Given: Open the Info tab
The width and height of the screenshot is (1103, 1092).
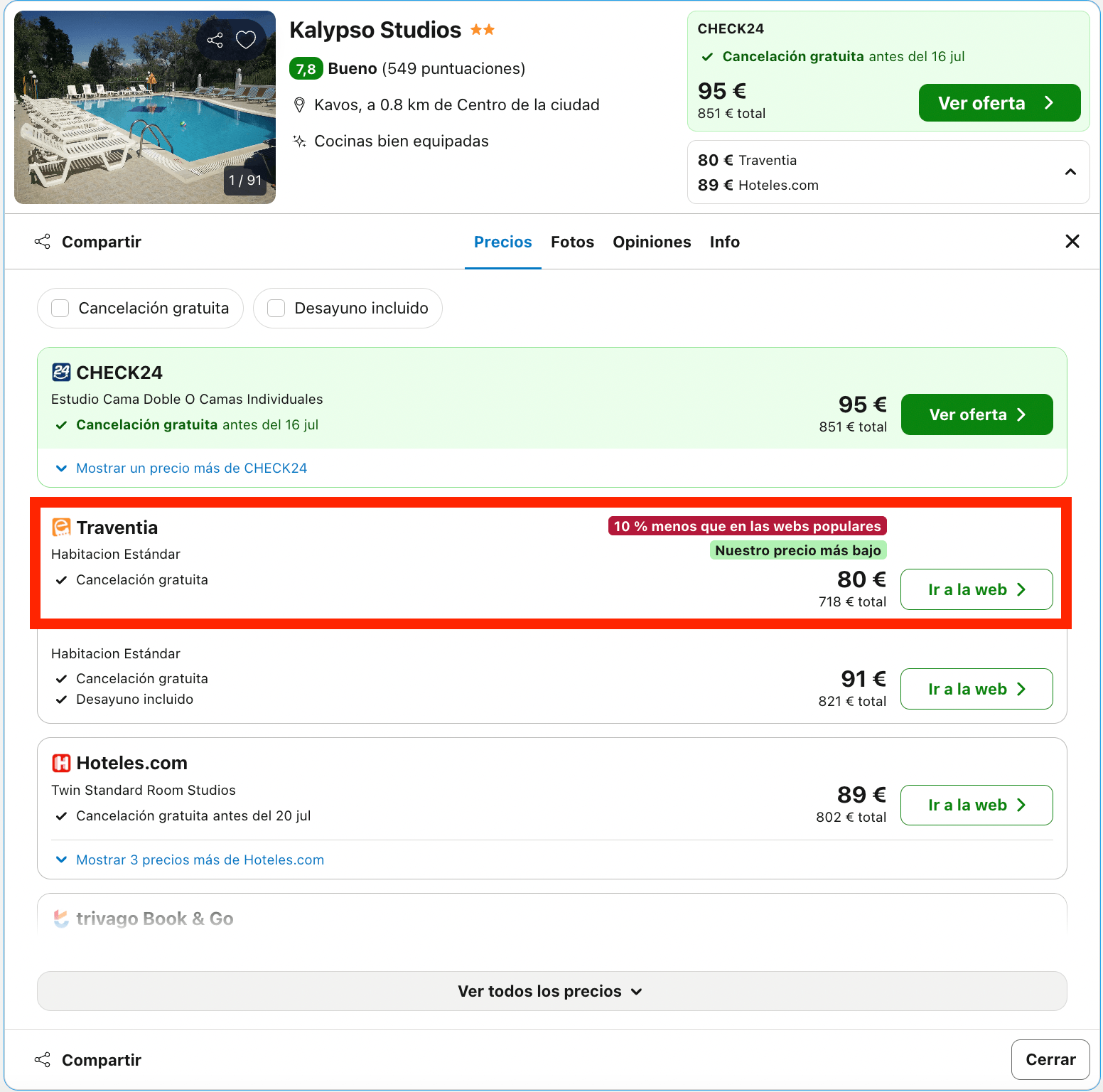Looking at the screenshot, I should [x=725, y=242].
